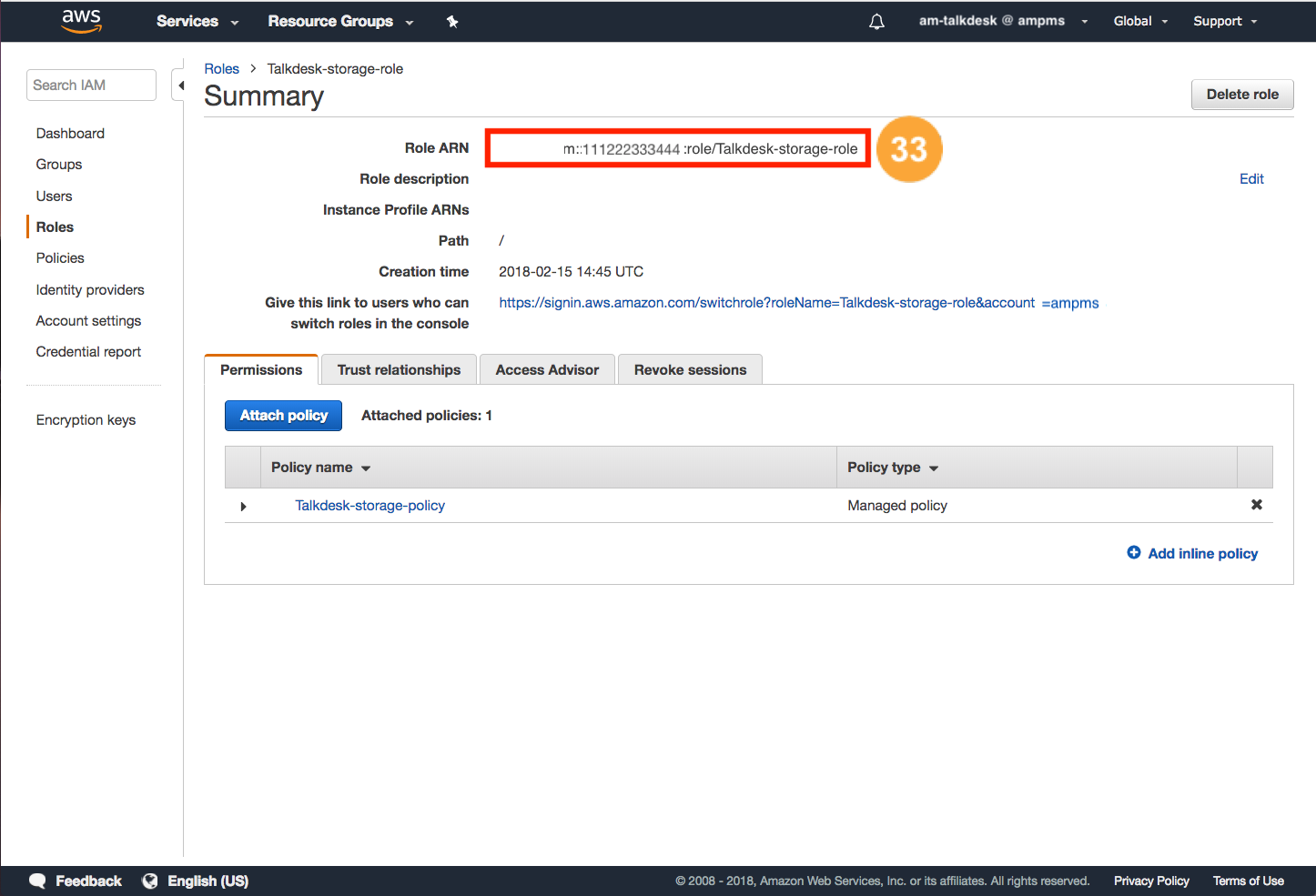Open the Resource Groups dropdown
1316x896 pixels.
coord(340,21)
